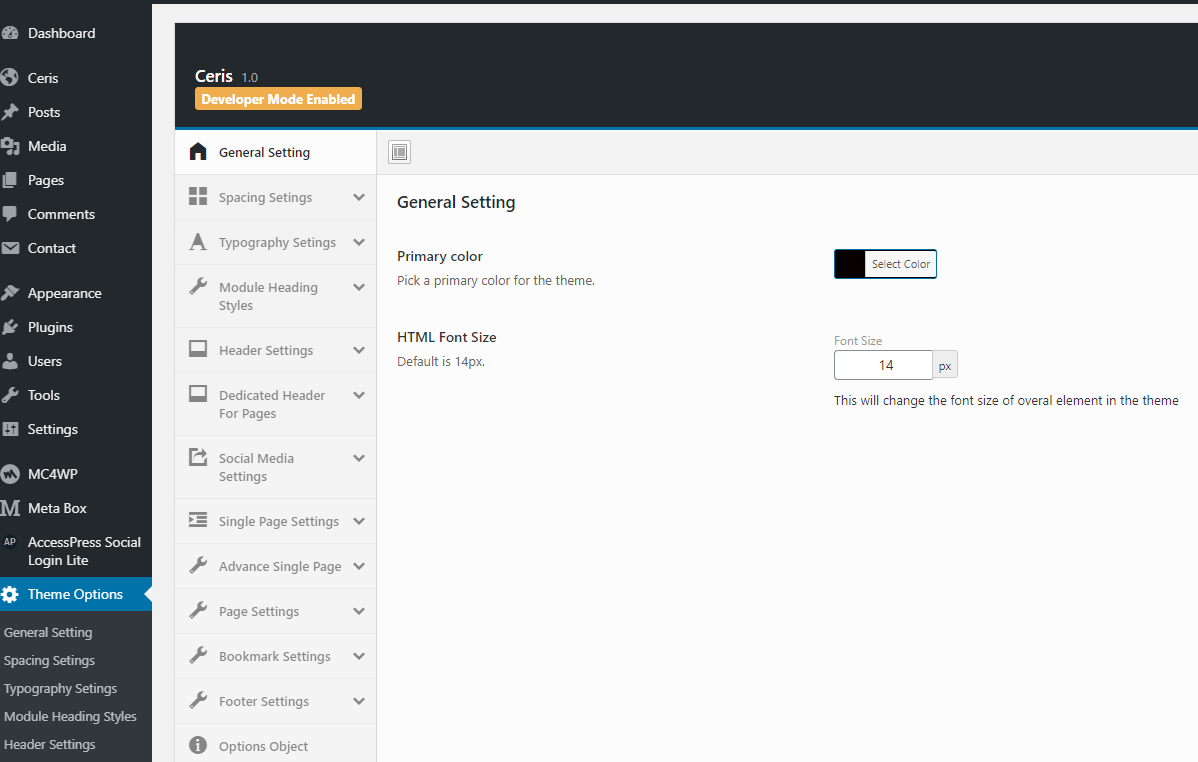
Task: Click the Users person icon
Action: pyautogui.click(x=10, y=361)
